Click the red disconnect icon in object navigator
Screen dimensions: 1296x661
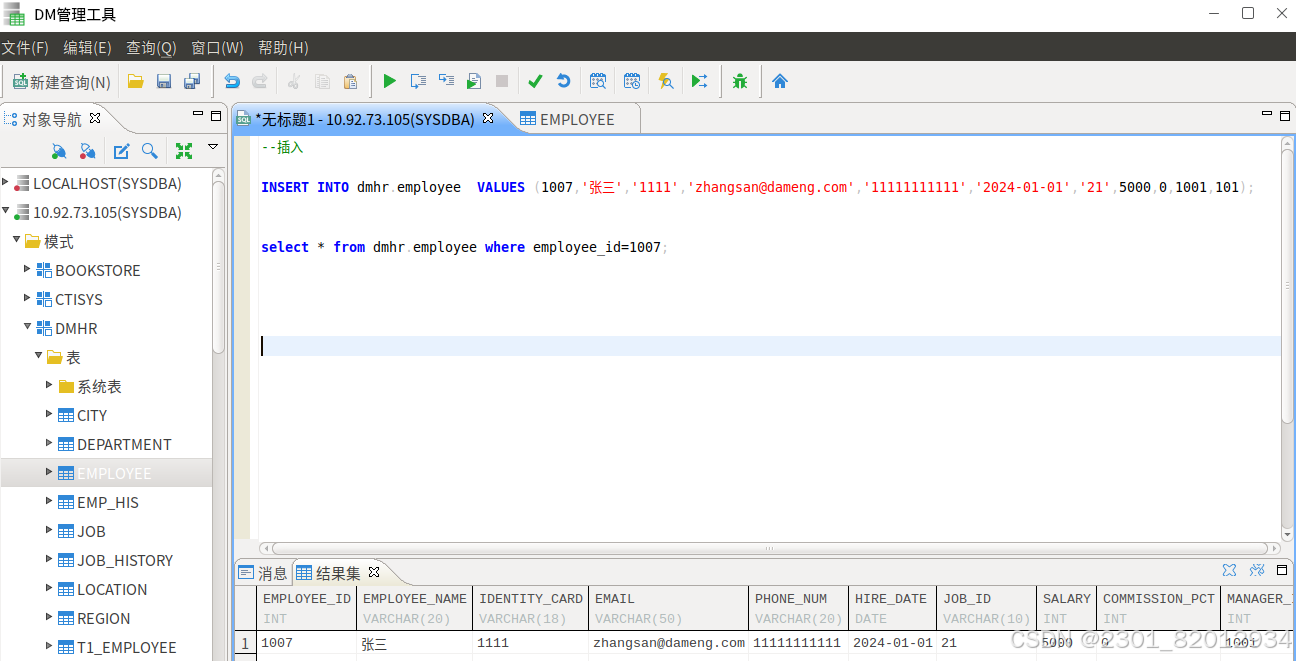pos(87,151)
